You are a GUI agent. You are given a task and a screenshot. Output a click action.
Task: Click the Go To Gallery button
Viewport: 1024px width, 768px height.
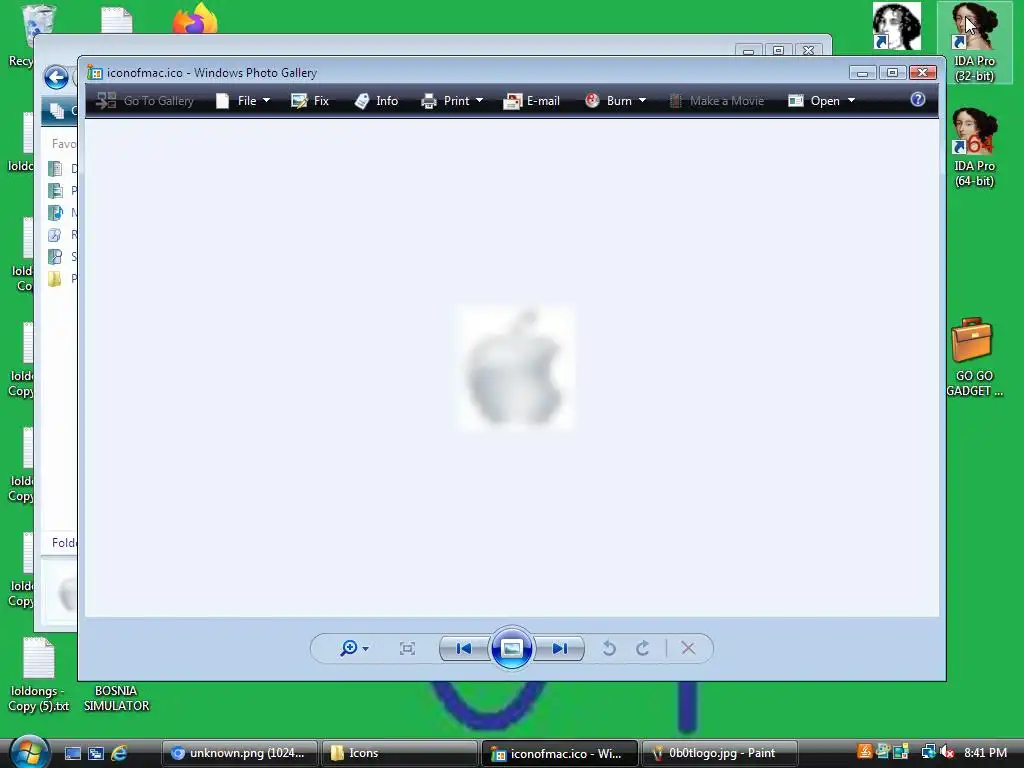(x=145, y=101)
